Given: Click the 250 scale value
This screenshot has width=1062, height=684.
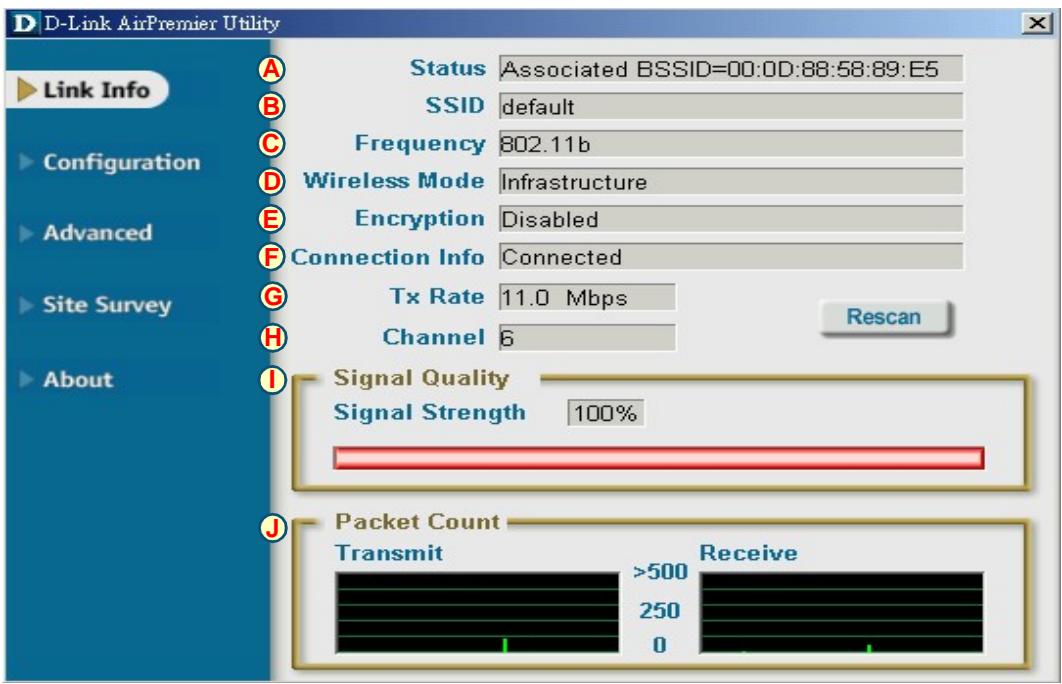Looking at the screenshot, I should tap(660, 611).
